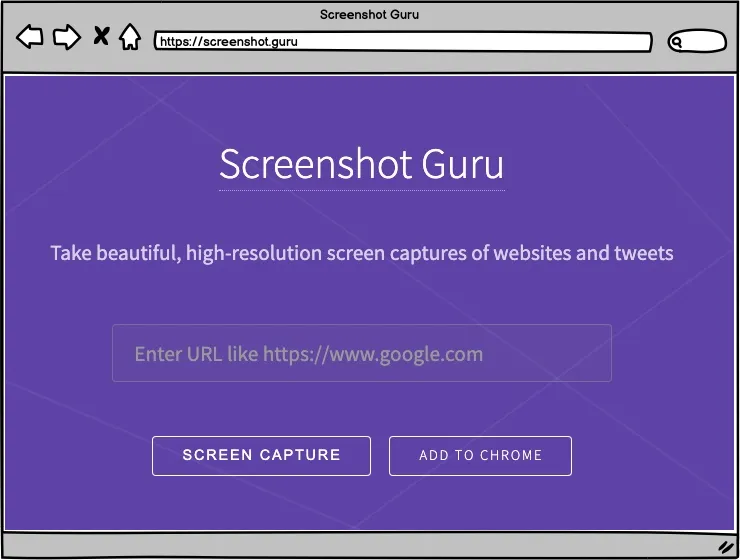The height and width of the screenshot is (560, 740).
Task: Click the window resize grip icon
Action: point(725,546)
